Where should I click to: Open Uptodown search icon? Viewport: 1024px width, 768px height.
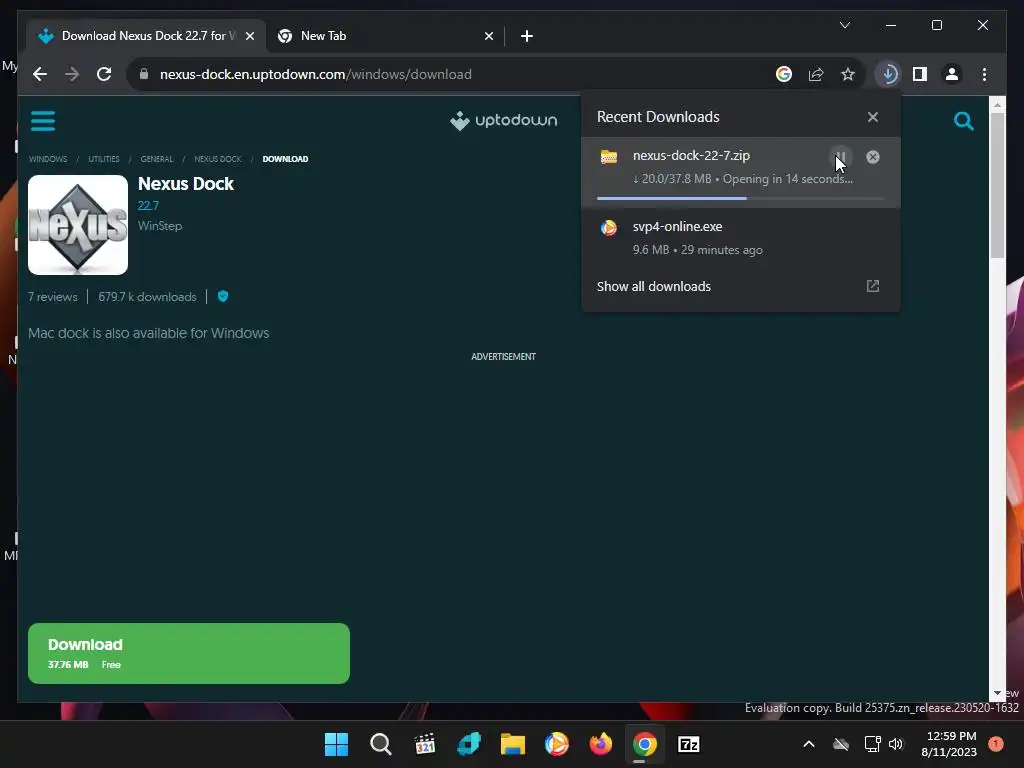(963, 121)
